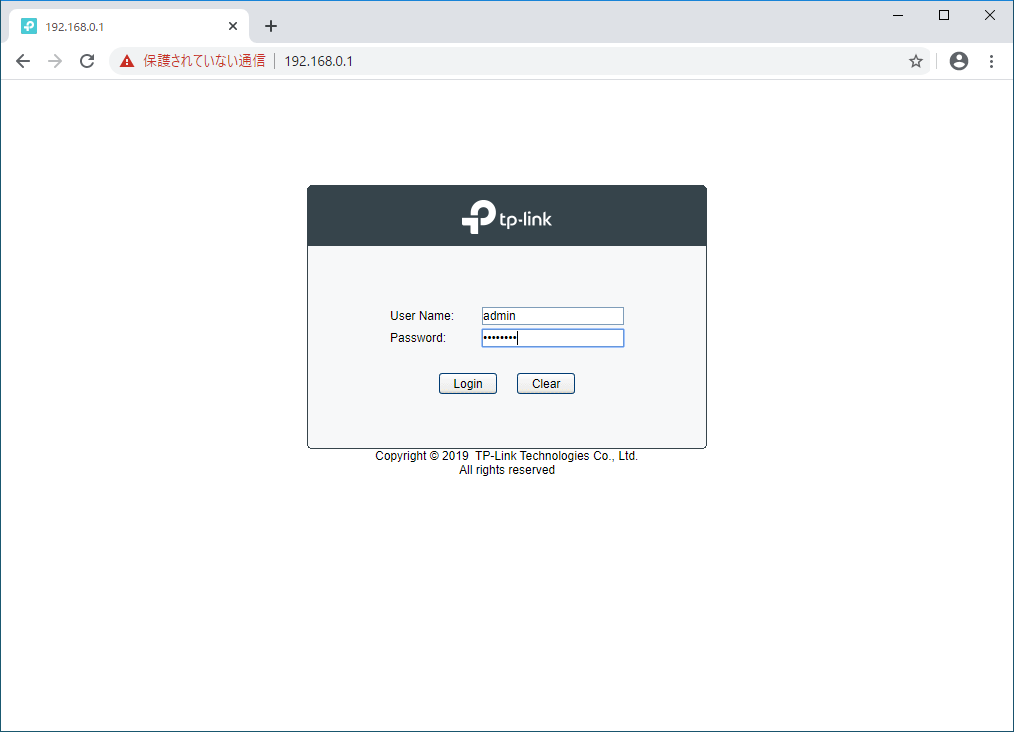Minimize the Chrome window
The image size is (1014, 732).
898,15
